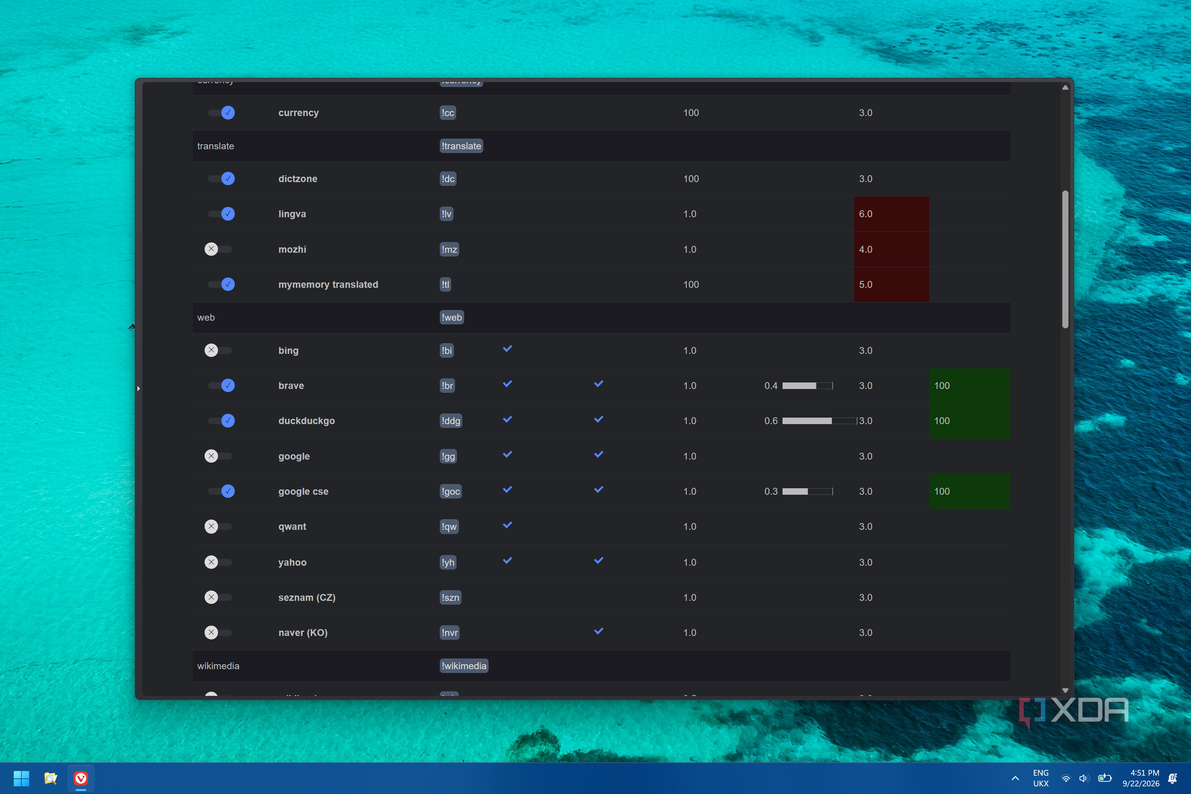Viewport: 1191px width, 794px height.
Task: Disable the currency engine toggle
Action: tap(220, 112)
